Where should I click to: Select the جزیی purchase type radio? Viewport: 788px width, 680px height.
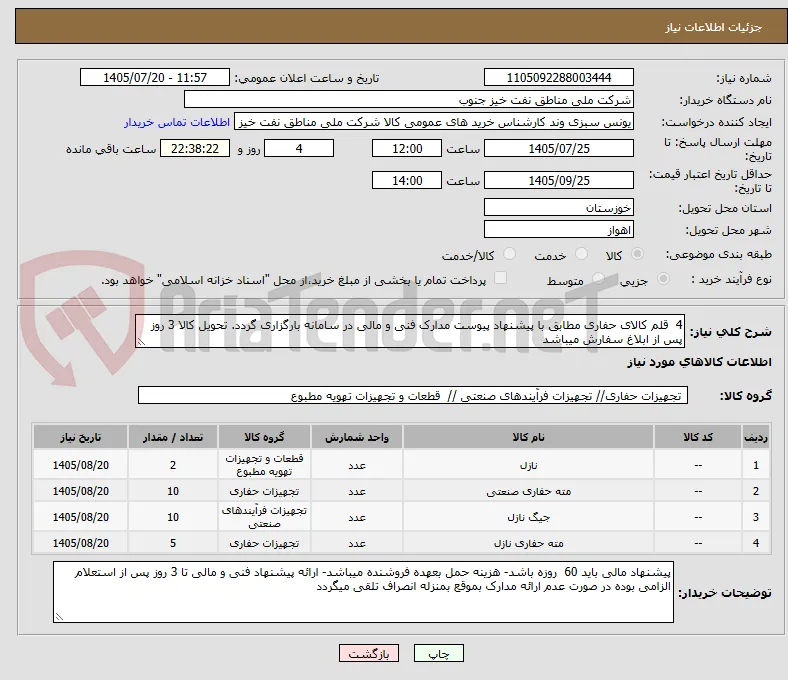[x=663, y=279]
